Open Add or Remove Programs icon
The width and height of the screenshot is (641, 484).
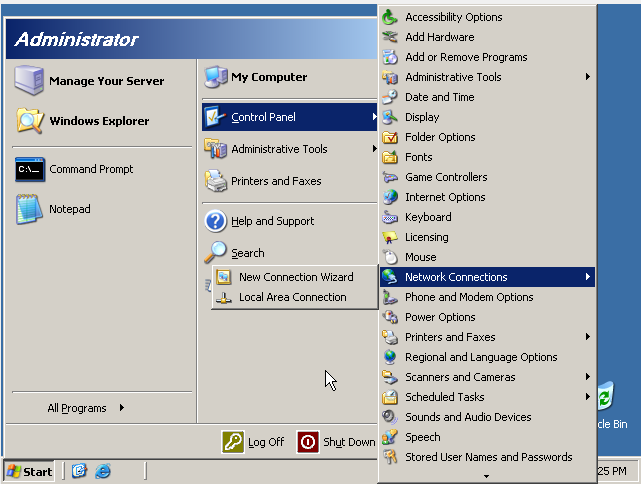pyautogui.click(x=390, y=57)
